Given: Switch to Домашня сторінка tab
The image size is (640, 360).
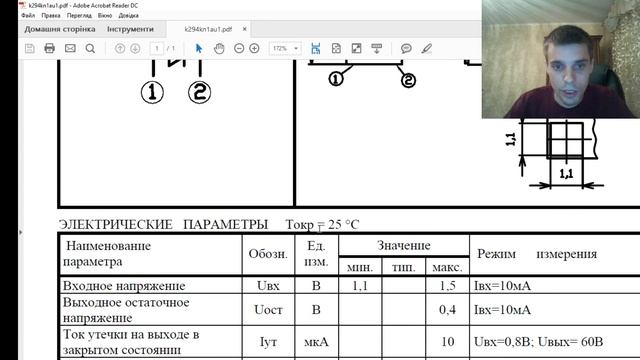Looking at the screenshot, I should coord(60,29).
